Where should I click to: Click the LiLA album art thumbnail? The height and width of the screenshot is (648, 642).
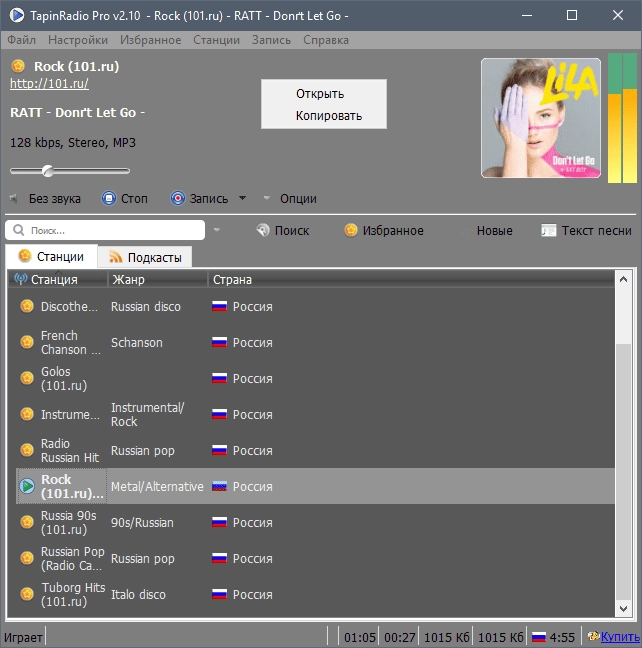tap(541, 118)
